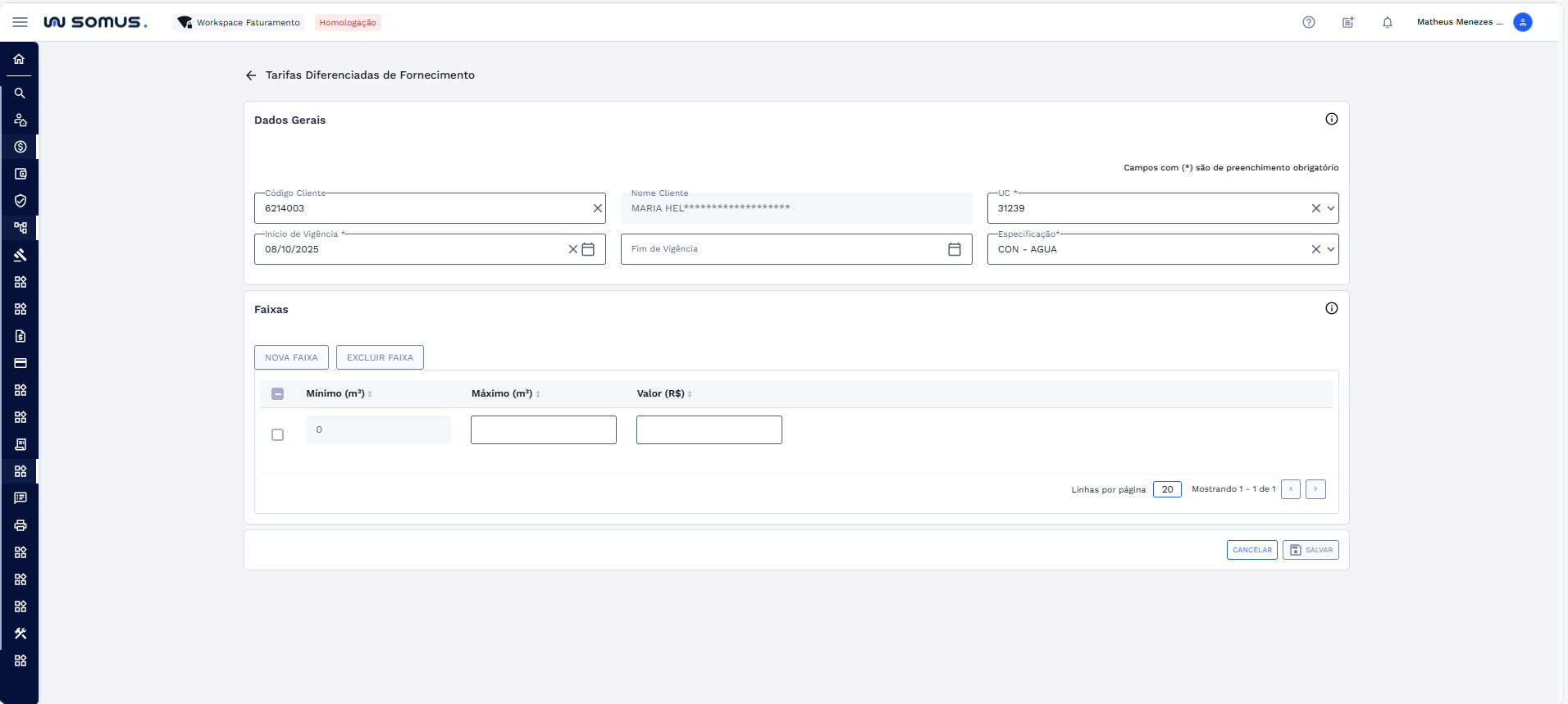Click the help question mark icon
The image size is (1568, 704).
pyautogui.click(x=1308, y=22)
